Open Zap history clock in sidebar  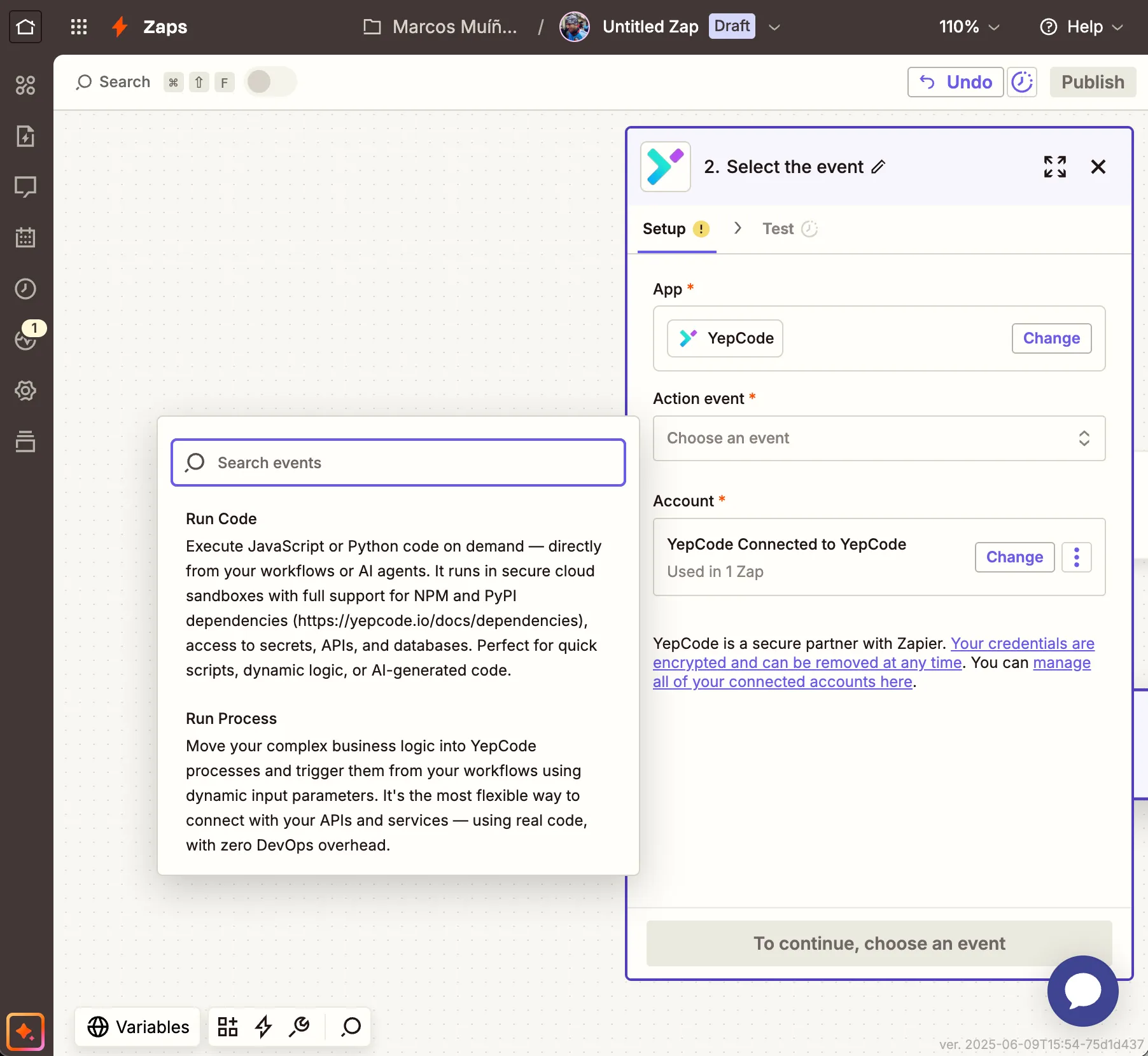pyautogui.click(x=25, y=289)
